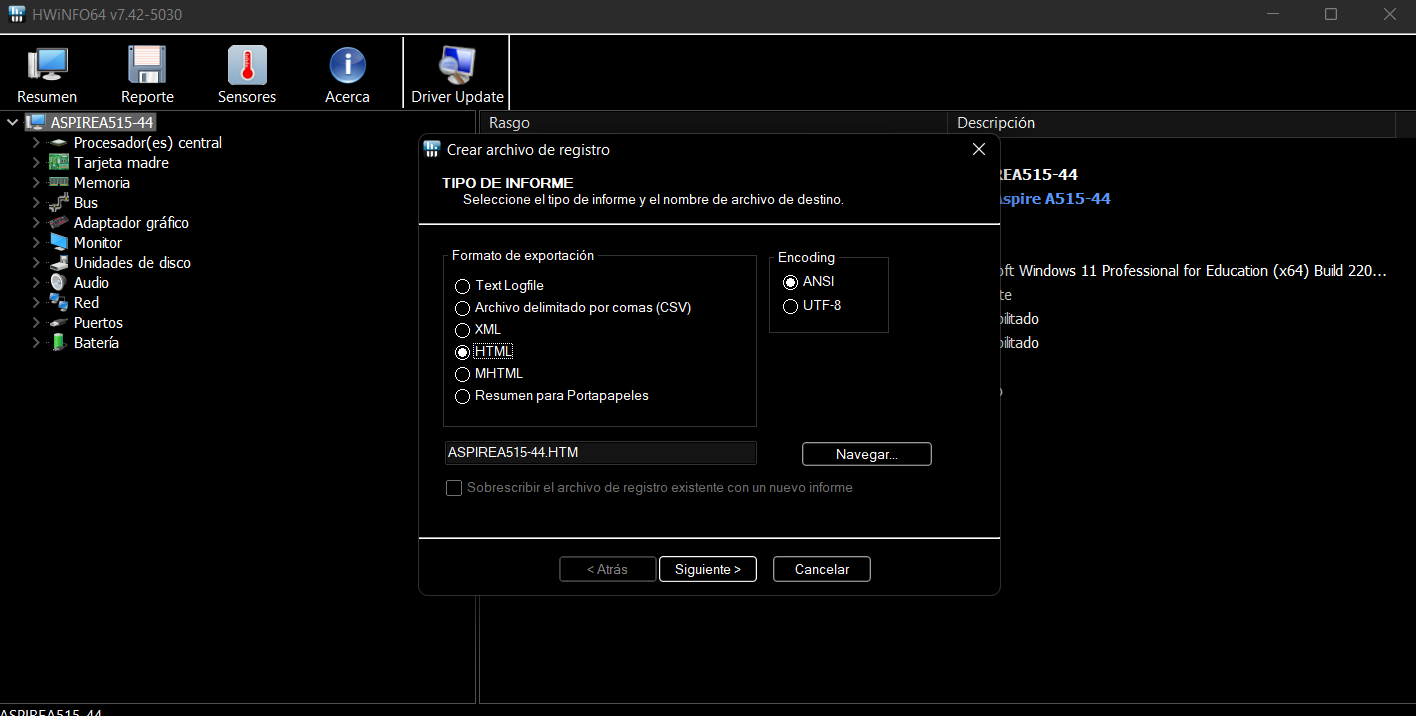Click the Tarjeta madre board icon
The height and width of the screenshot is (716, 1416).
click(x=59, y=163)
